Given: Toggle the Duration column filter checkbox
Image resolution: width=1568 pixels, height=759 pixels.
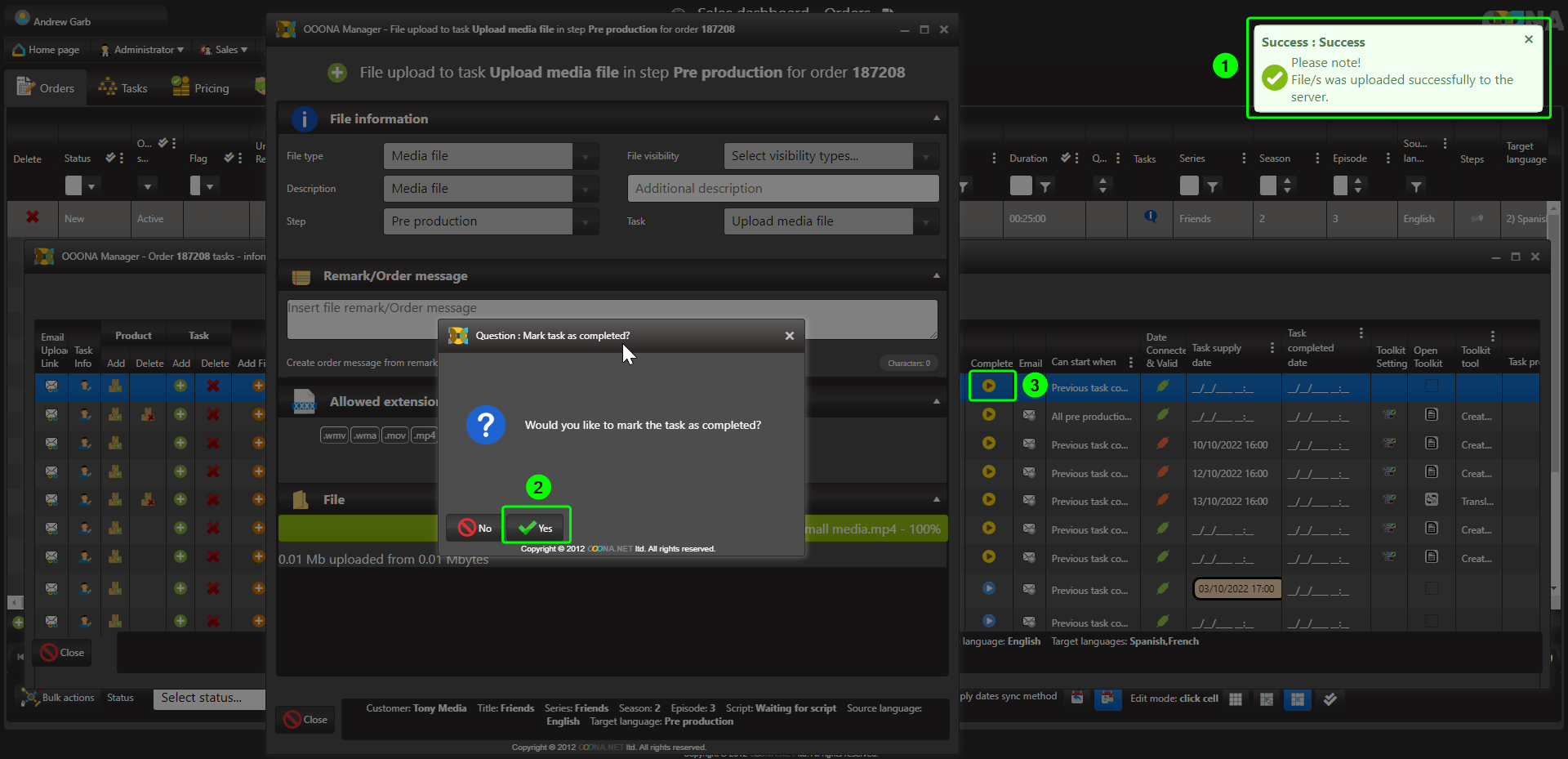Looking at the screenshot, I should coord(1020,185).
